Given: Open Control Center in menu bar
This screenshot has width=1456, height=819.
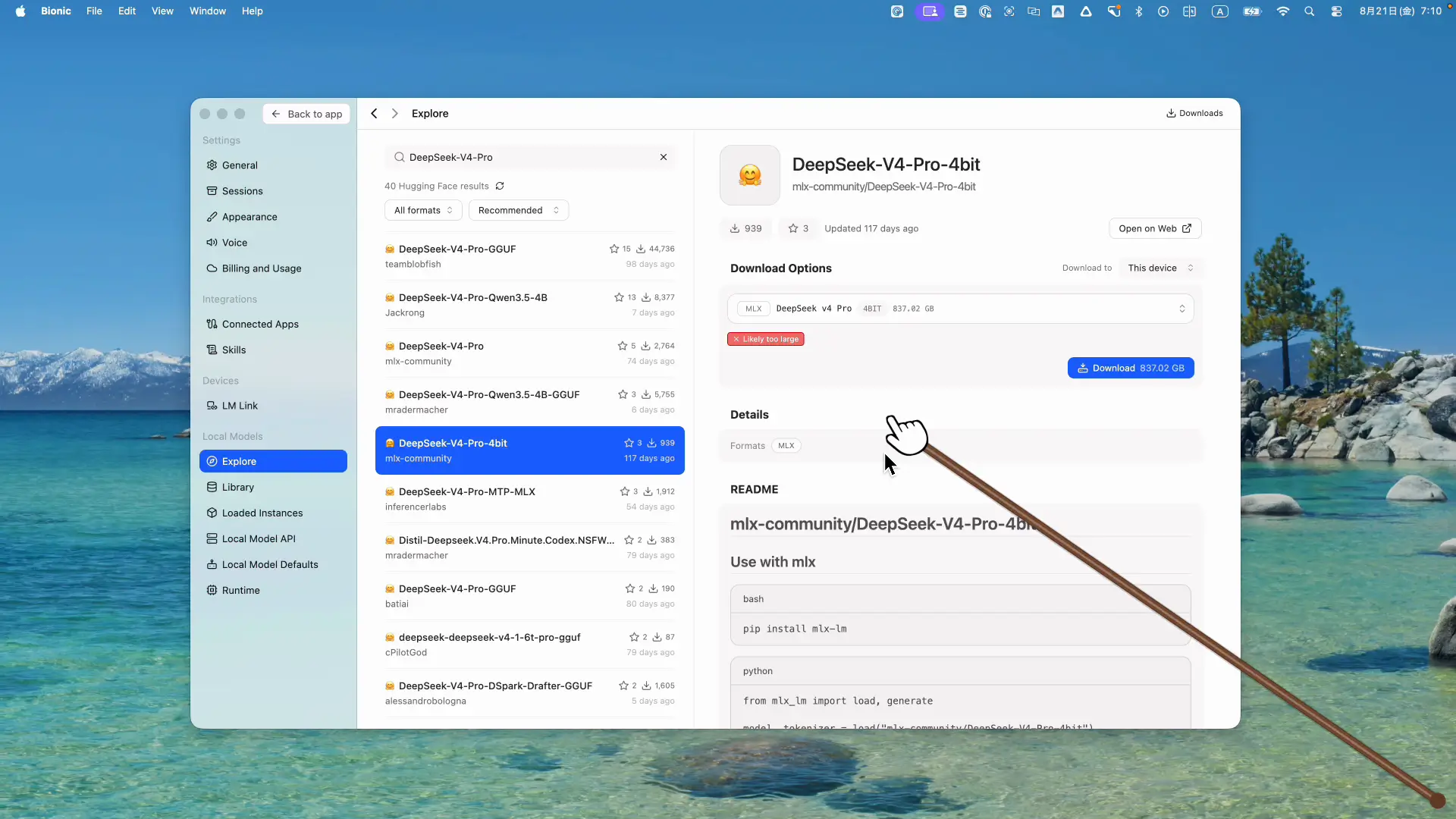Looking at the screenshot, I should [x=1336, y=11].
